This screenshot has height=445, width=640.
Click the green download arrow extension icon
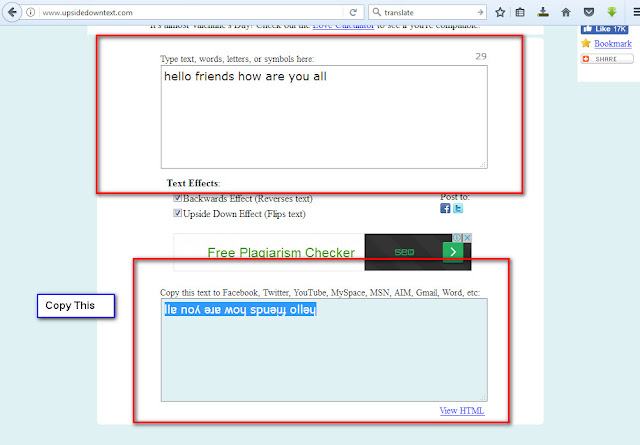click(611, 12)
